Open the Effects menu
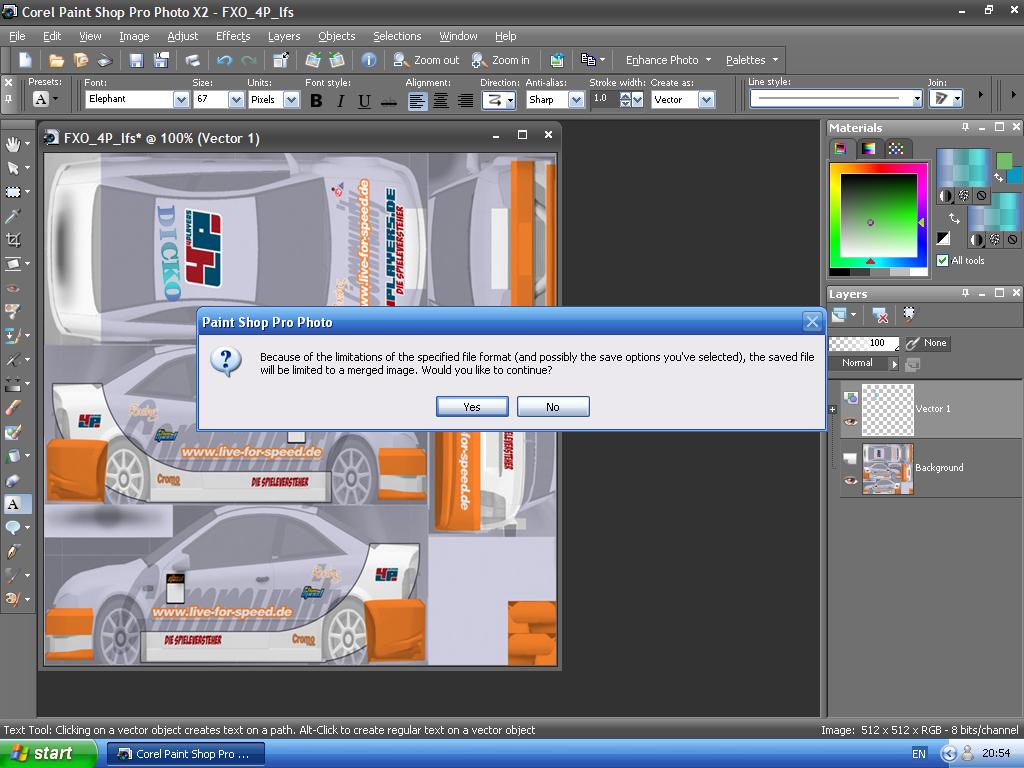The image size is (1024, 768). (x=233, y=36)
